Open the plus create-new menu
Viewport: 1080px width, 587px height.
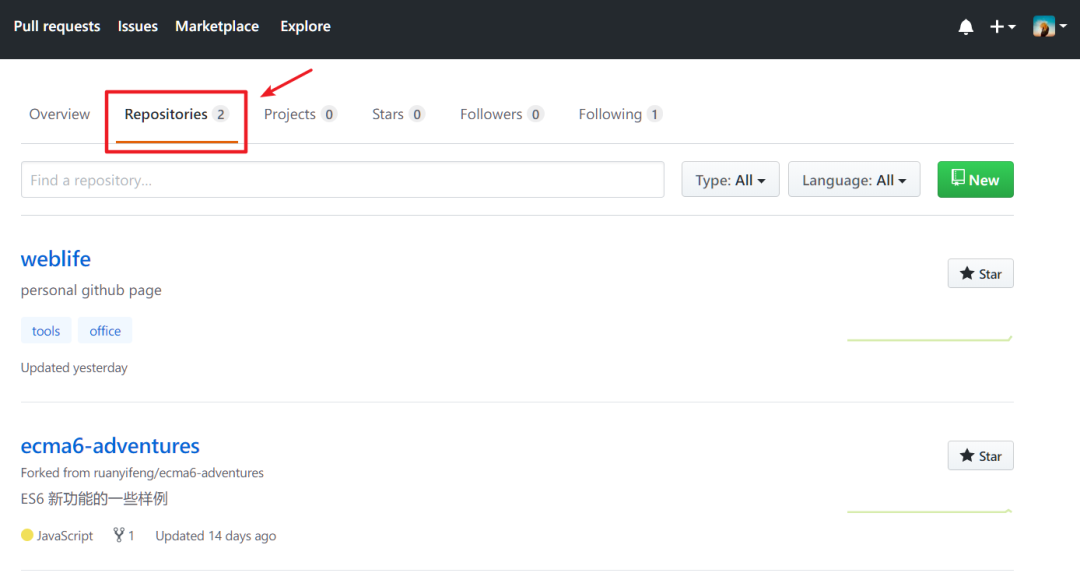point(1002,27)
